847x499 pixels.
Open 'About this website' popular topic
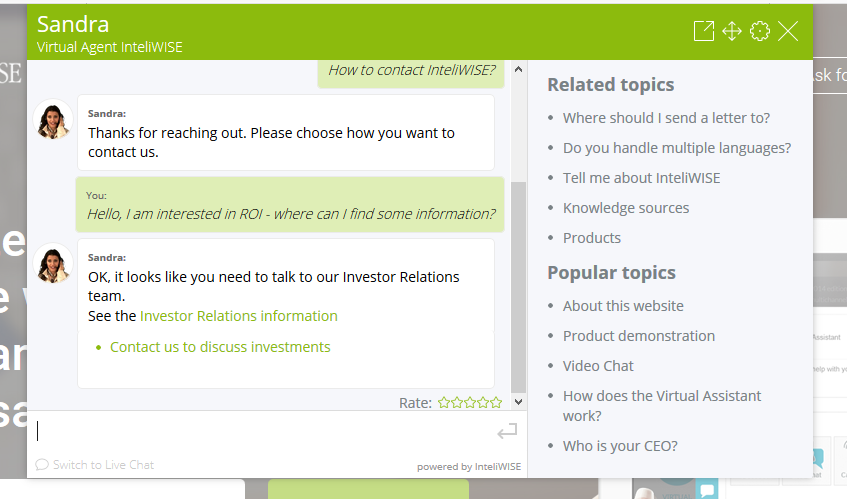pos(623,306)
